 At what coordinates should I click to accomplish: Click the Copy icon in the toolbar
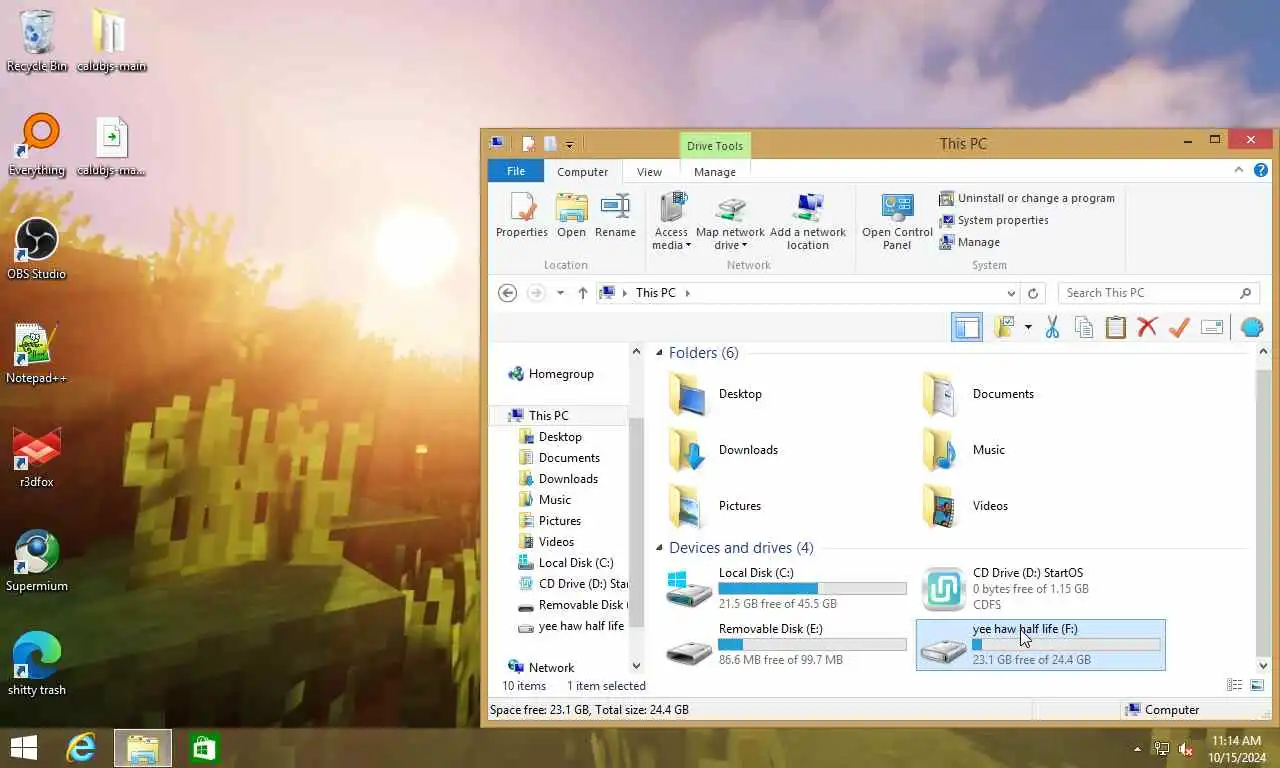1084,327
